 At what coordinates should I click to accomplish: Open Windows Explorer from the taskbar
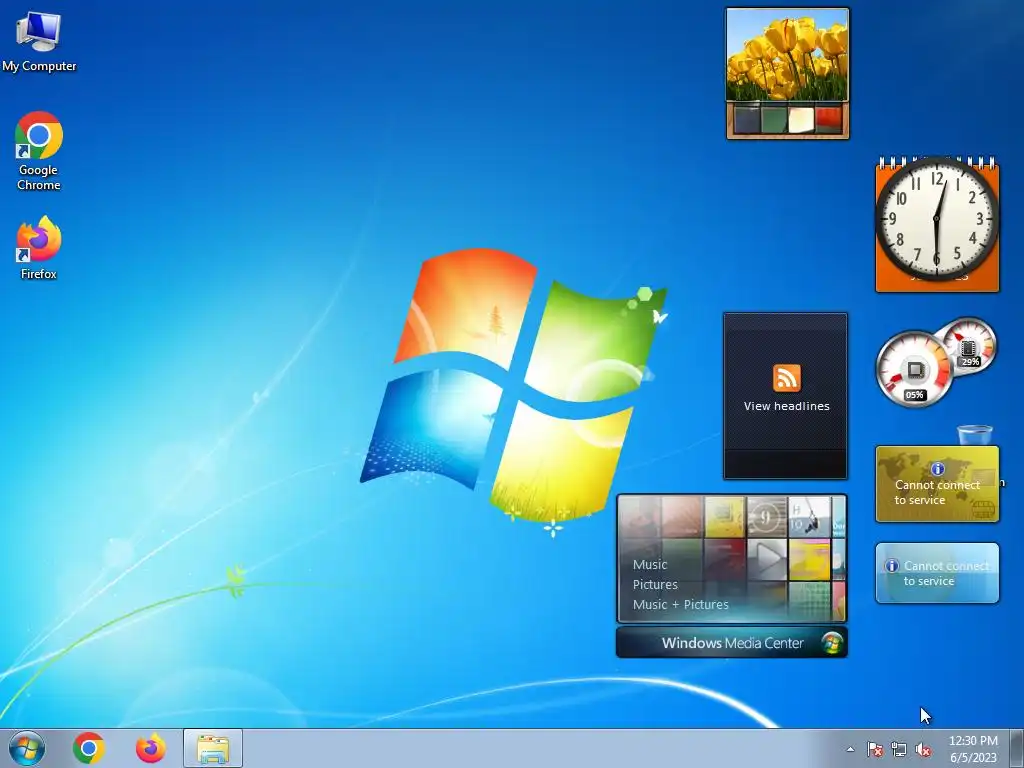pos(213,748)
